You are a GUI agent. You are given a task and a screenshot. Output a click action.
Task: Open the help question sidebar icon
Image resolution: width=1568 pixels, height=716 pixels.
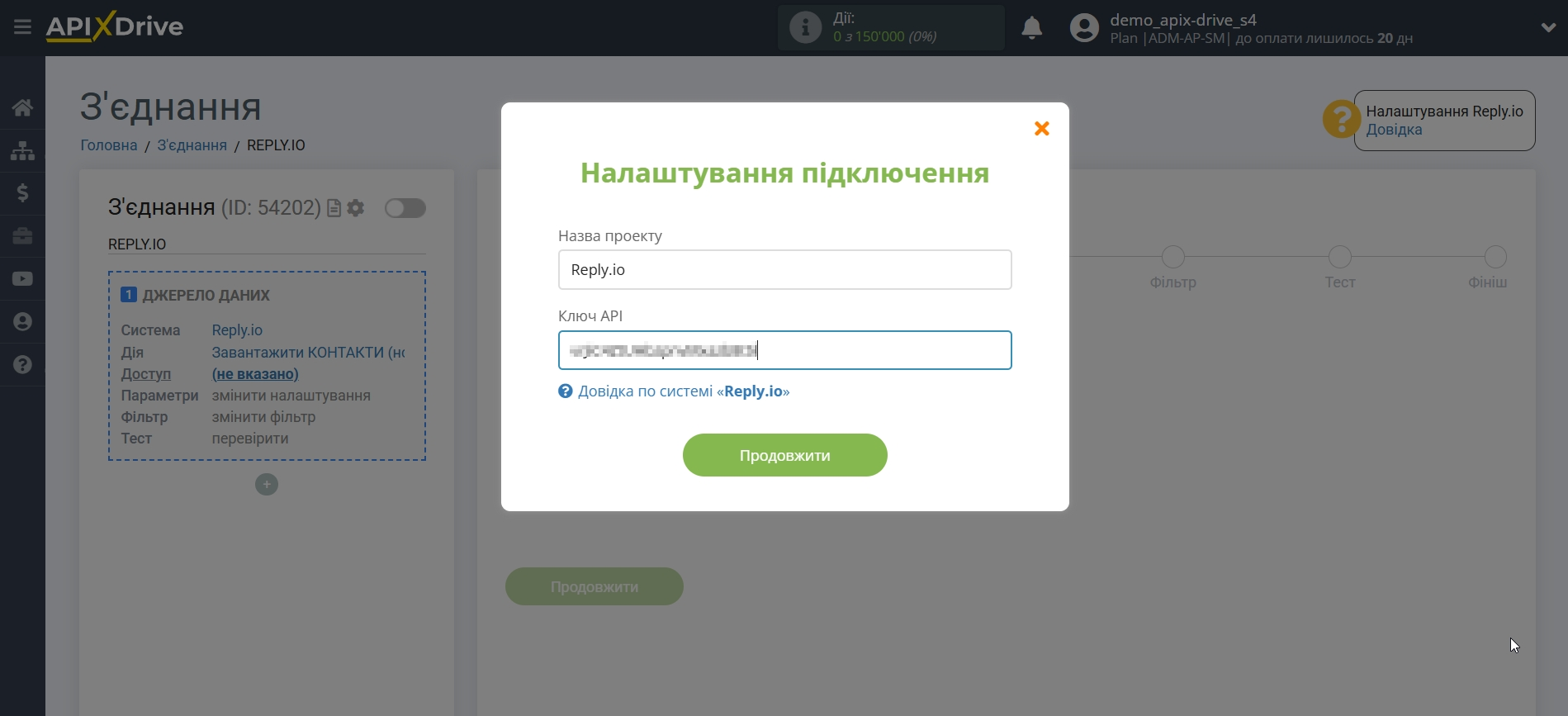[22, 364]
